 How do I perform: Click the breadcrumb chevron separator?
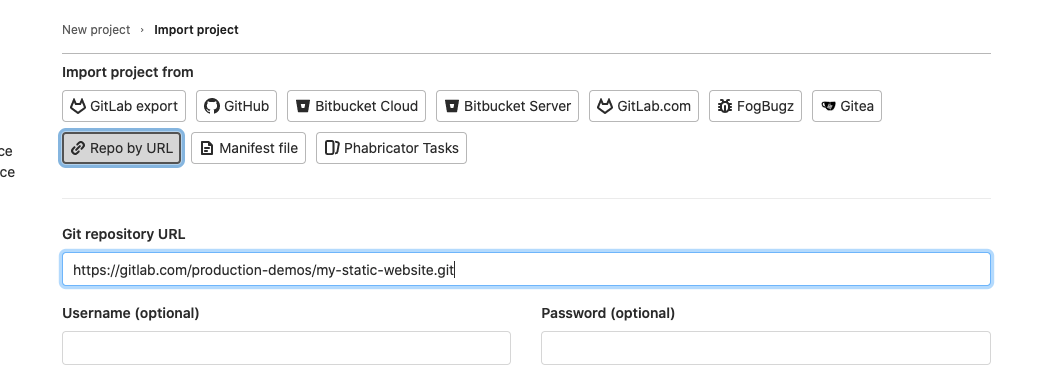pyautogui.click(x=142, y=30)
